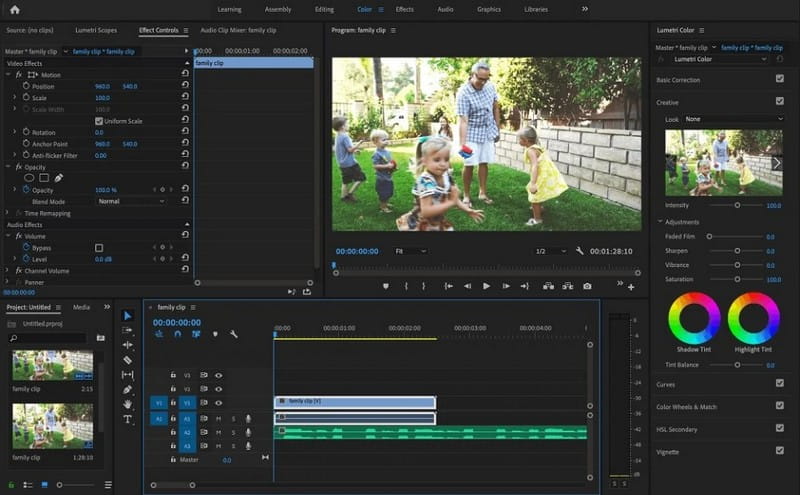
Task: Select the family clip on the video track
Action: click(x=354, y=401)
